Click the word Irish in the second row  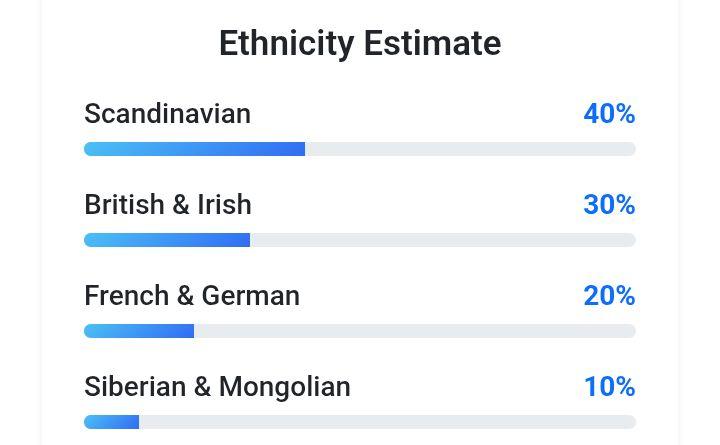(x=224, y=205)
